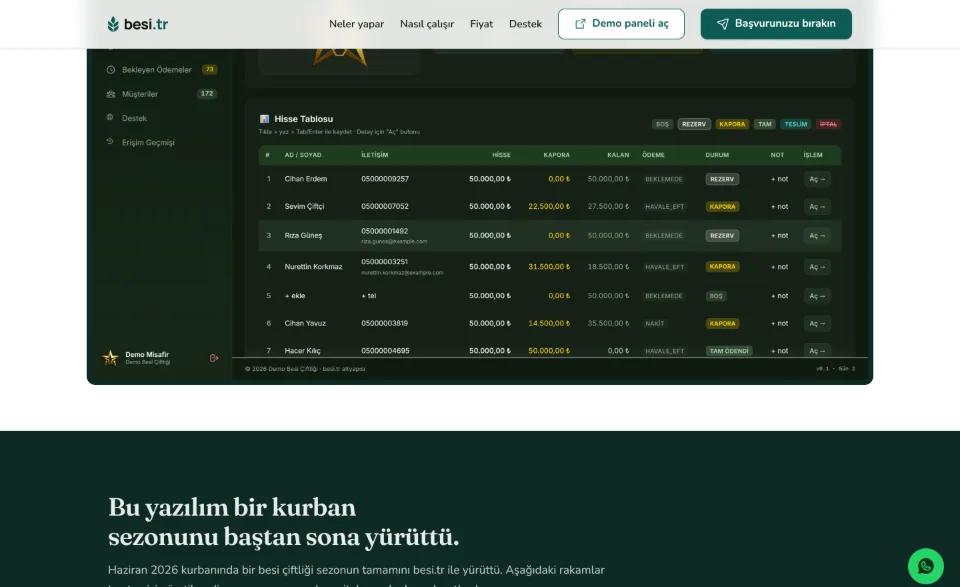Open the WhatsApp chat bubble
Viewport: 960px width, 587px height.
pos(925,566)
